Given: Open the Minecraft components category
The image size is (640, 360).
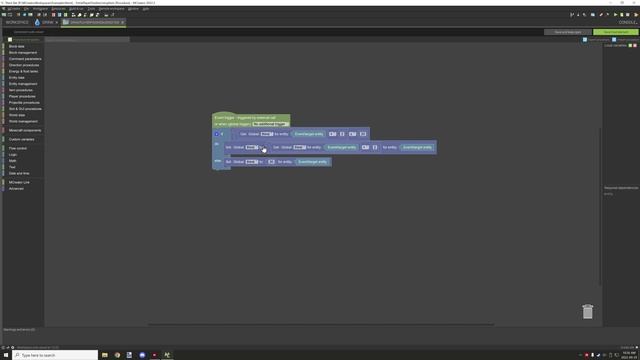Looking at the screenshot, I should pyautogui.click(x=25, y=131).
